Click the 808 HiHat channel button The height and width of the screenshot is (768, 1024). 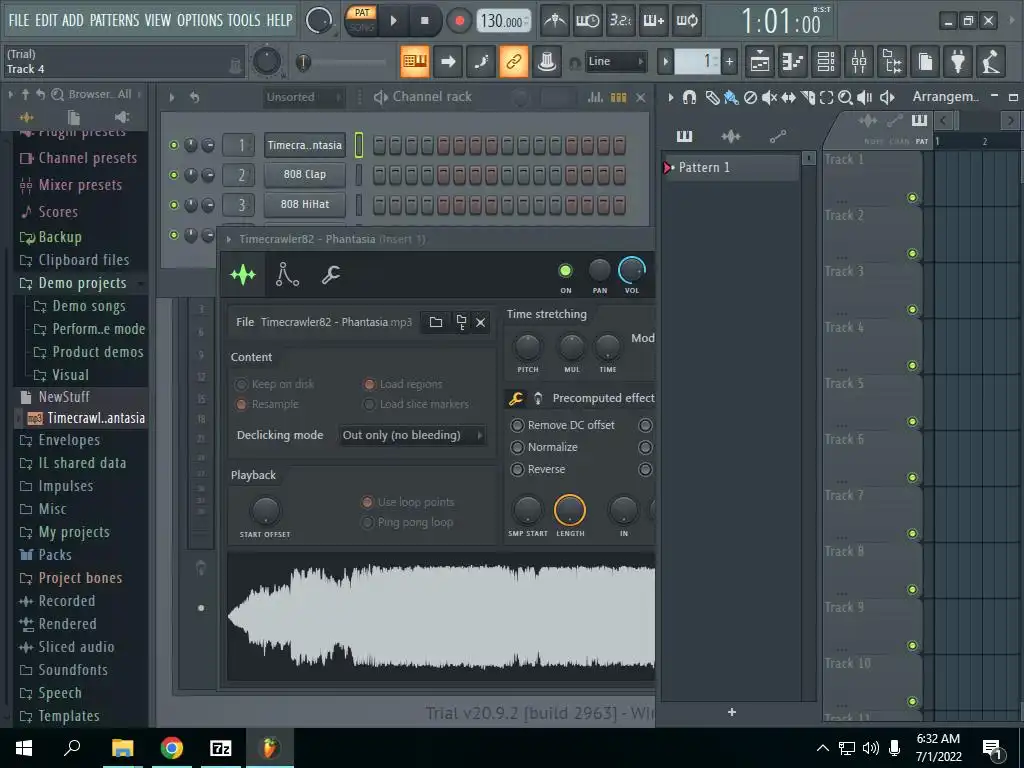[304, 204]
